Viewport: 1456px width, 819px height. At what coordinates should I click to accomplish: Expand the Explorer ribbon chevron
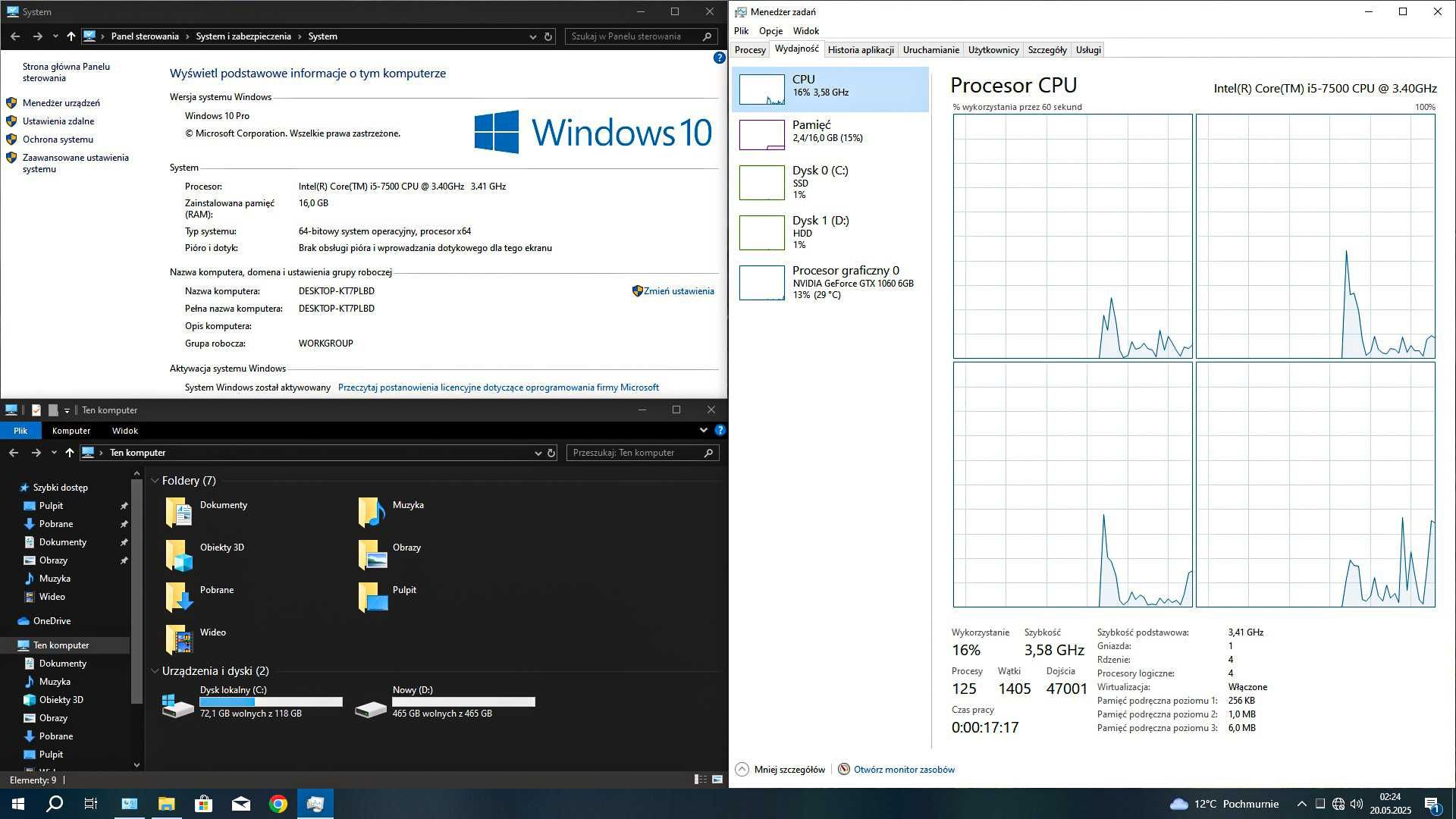pyautogui.click(x=703, y=430)
